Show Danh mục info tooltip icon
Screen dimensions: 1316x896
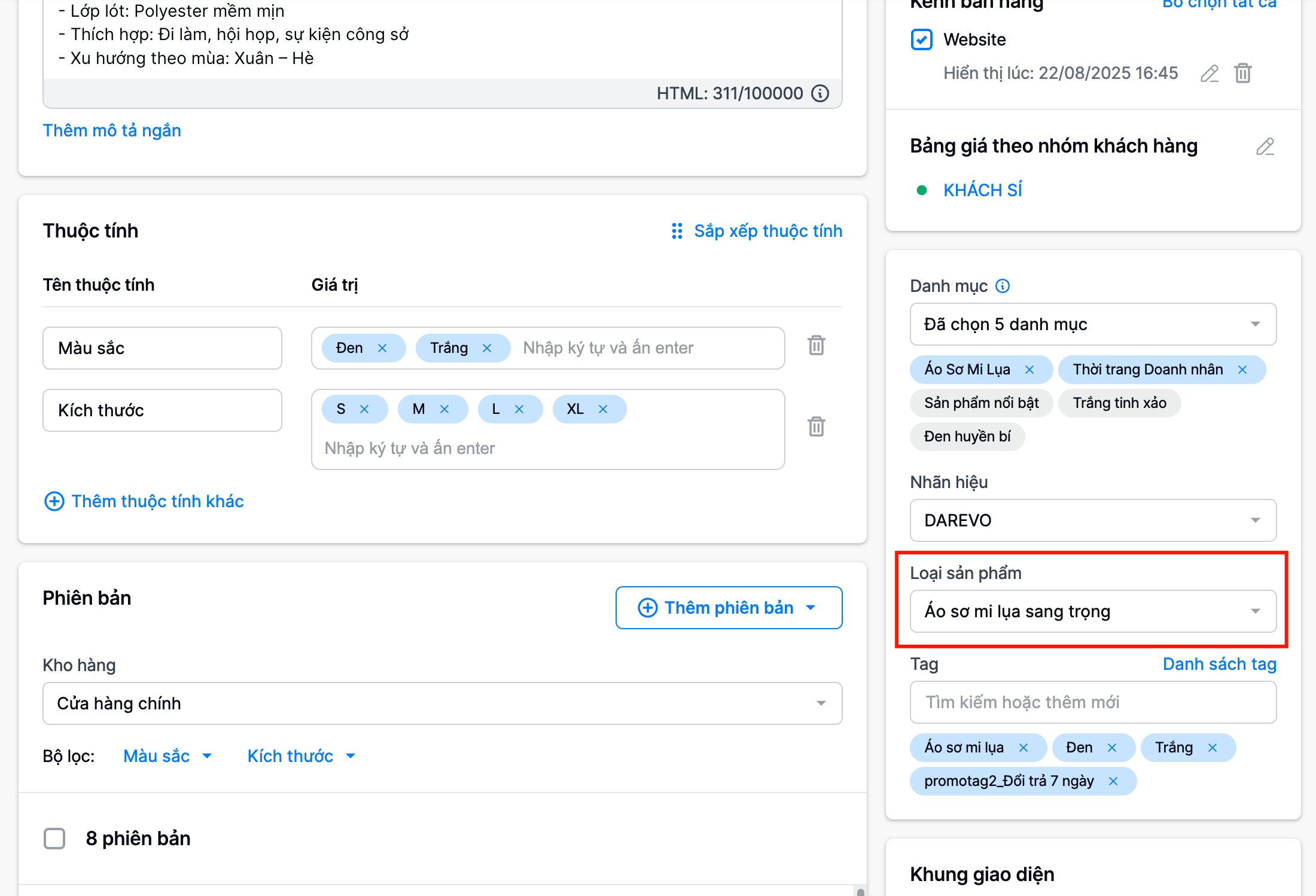[x=1003, y=286]
